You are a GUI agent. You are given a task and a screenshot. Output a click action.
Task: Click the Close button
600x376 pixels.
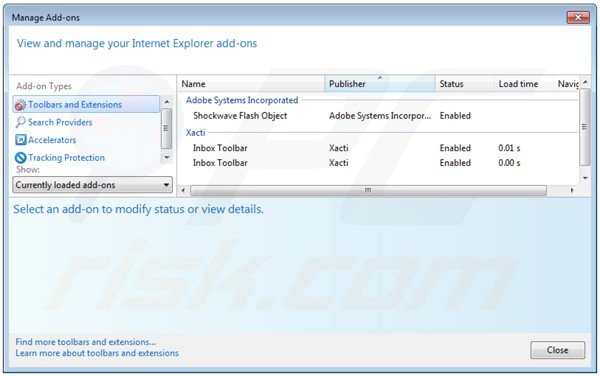click(x=558, y=350)
